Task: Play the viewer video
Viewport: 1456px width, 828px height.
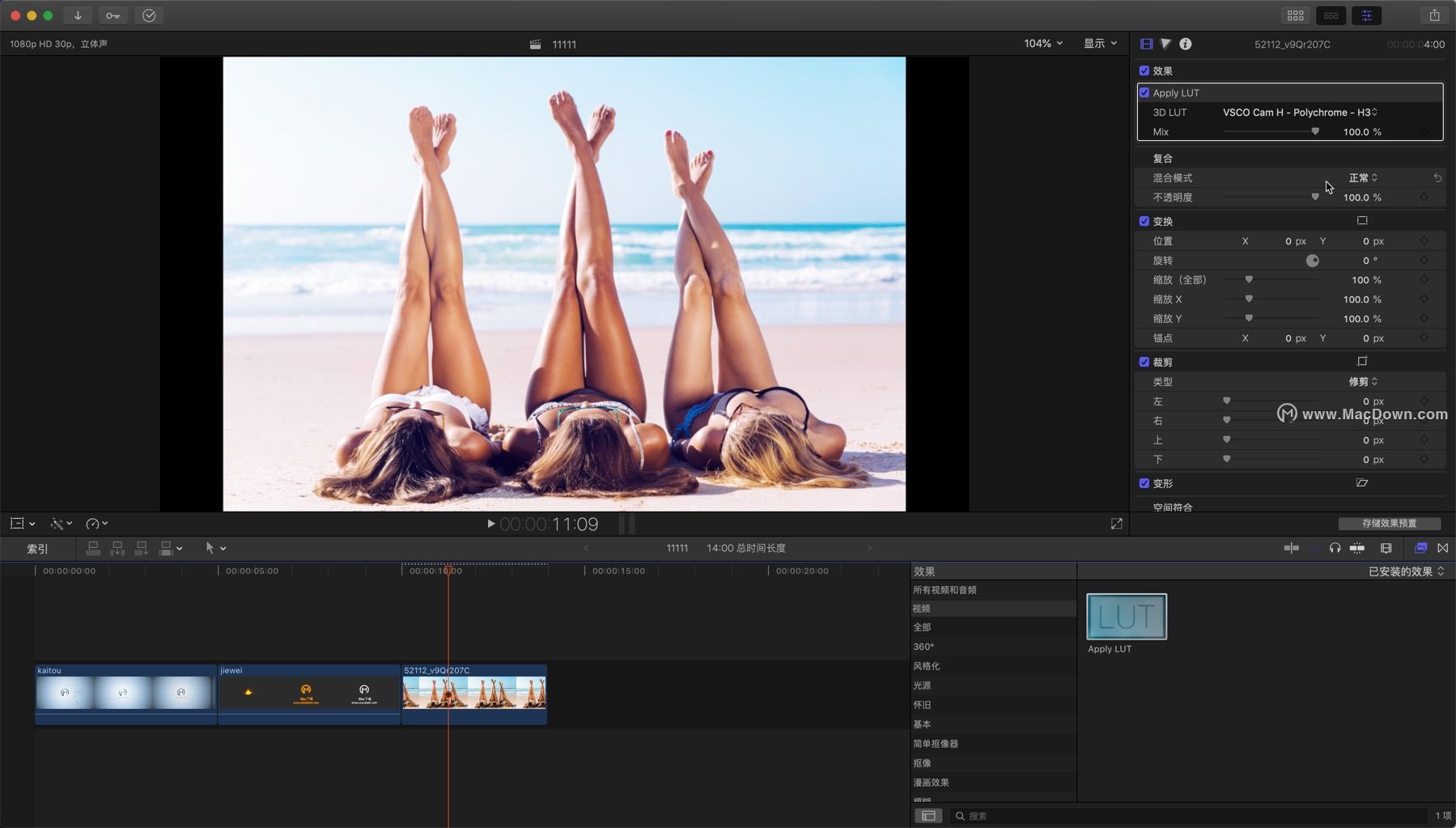Action: click(x=490, y=524)
